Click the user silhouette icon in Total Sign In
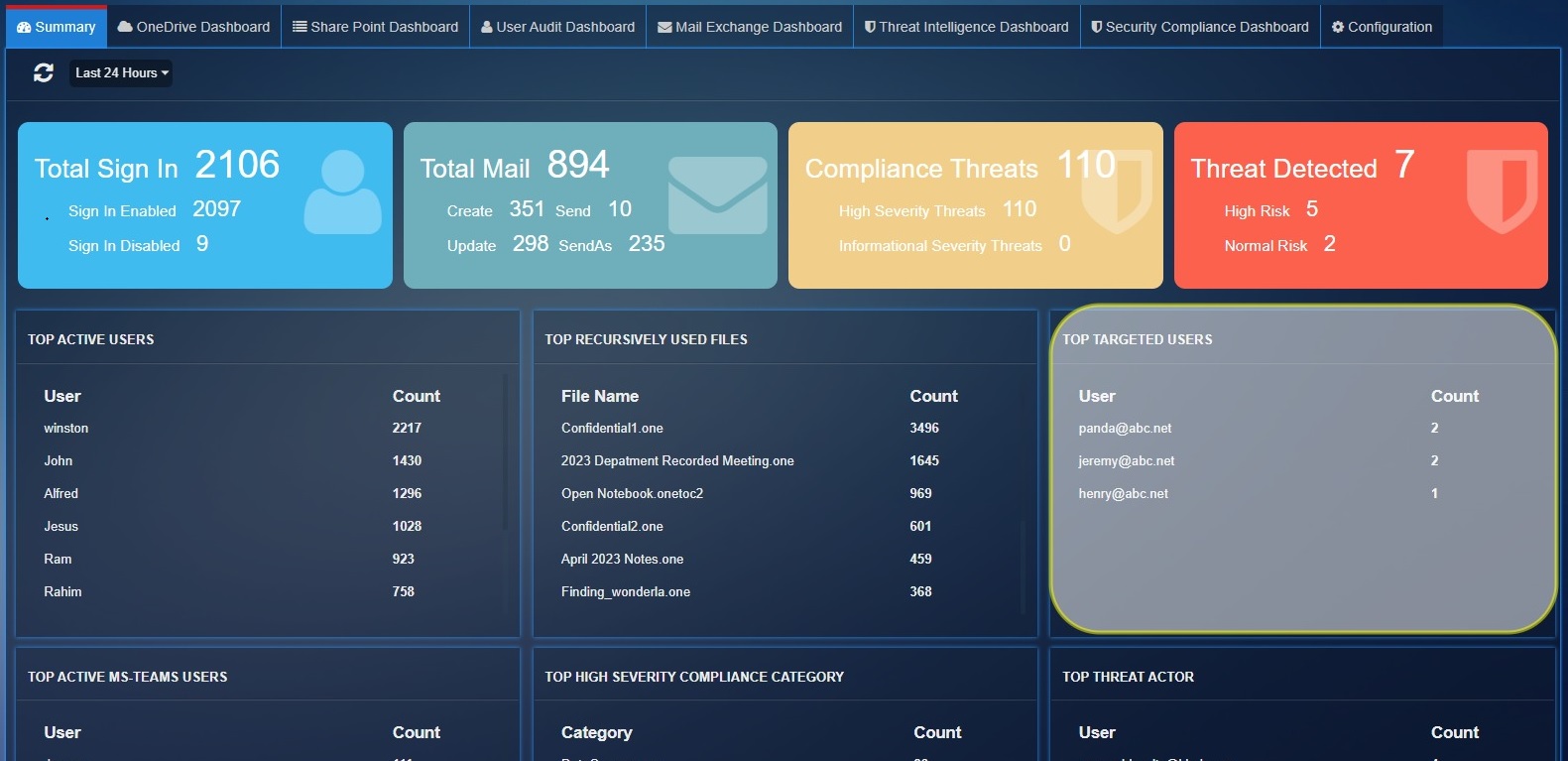 pos(342,191)
